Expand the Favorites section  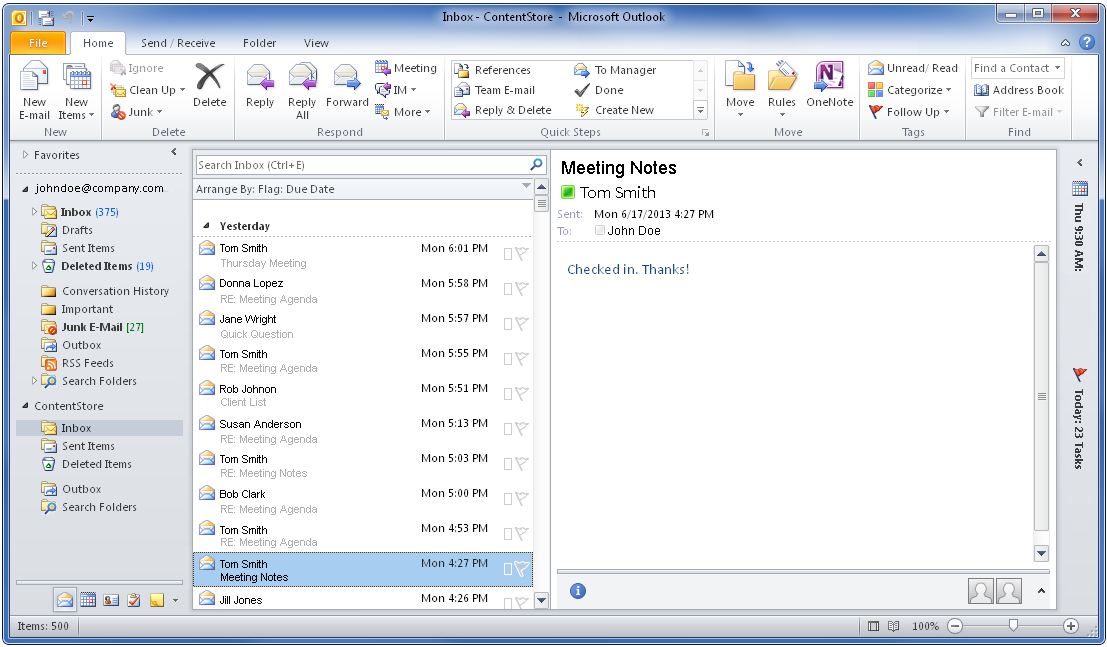pyautogui.click(x=25, y=155)
